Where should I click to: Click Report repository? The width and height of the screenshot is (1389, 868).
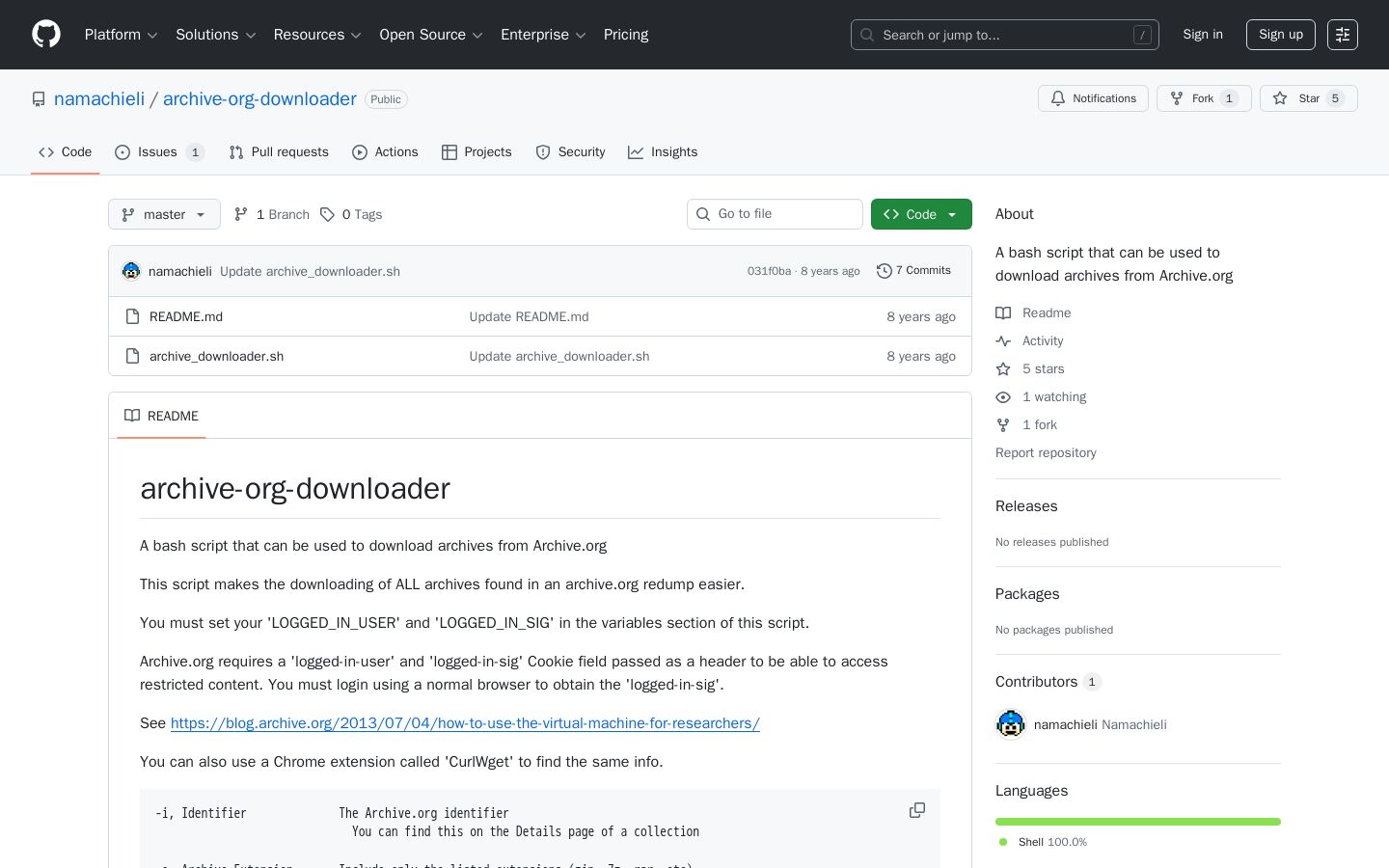(1046, 452)
